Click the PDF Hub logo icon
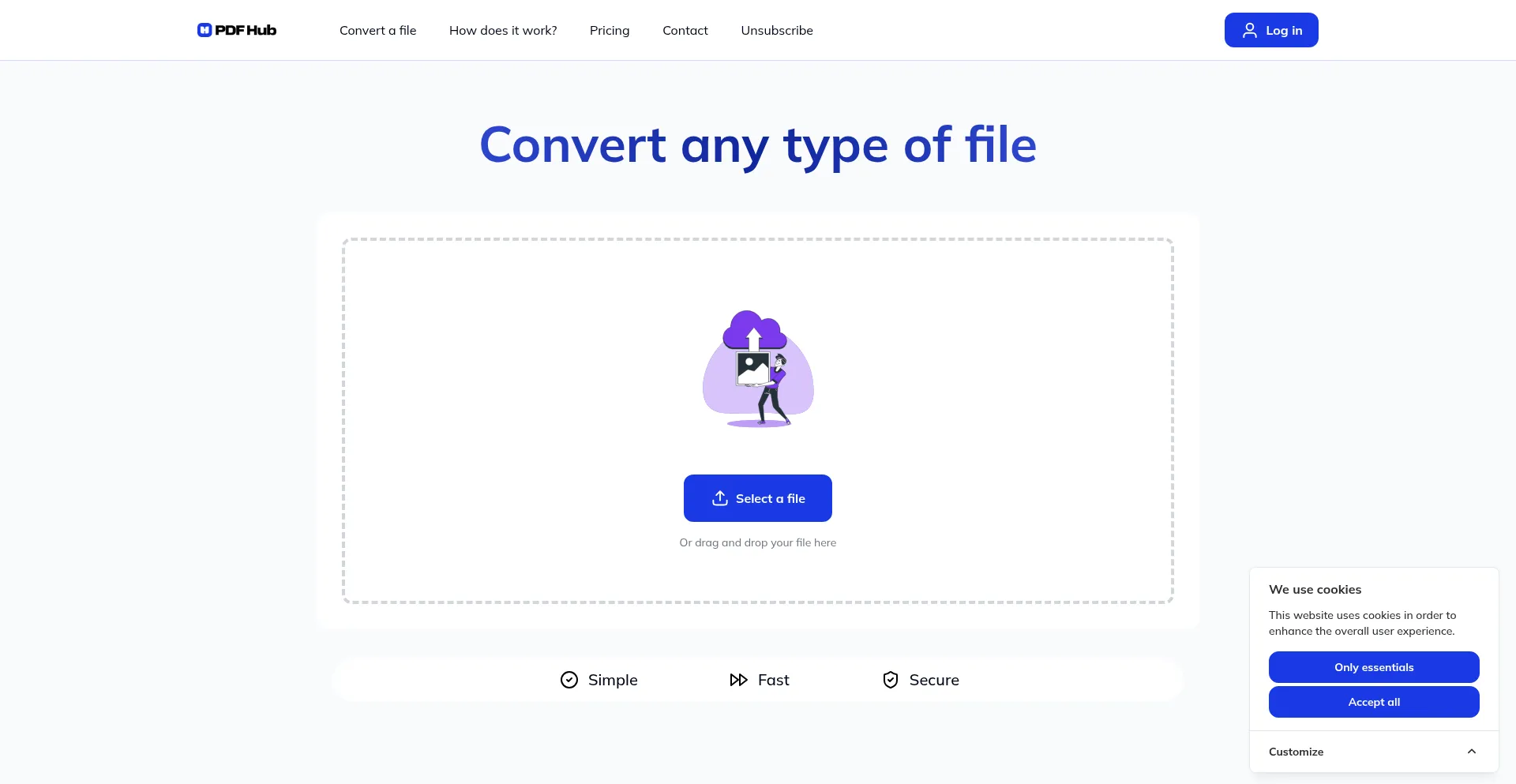Image resolution: width=1516 pixels, height=784 pixels. (205, 30)
